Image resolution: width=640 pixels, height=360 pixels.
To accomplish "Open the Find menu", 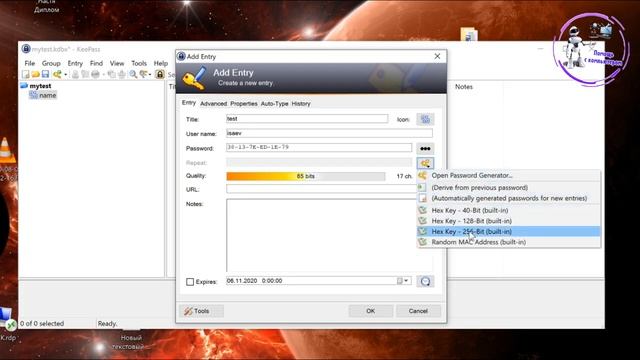I will coord(96,63).
